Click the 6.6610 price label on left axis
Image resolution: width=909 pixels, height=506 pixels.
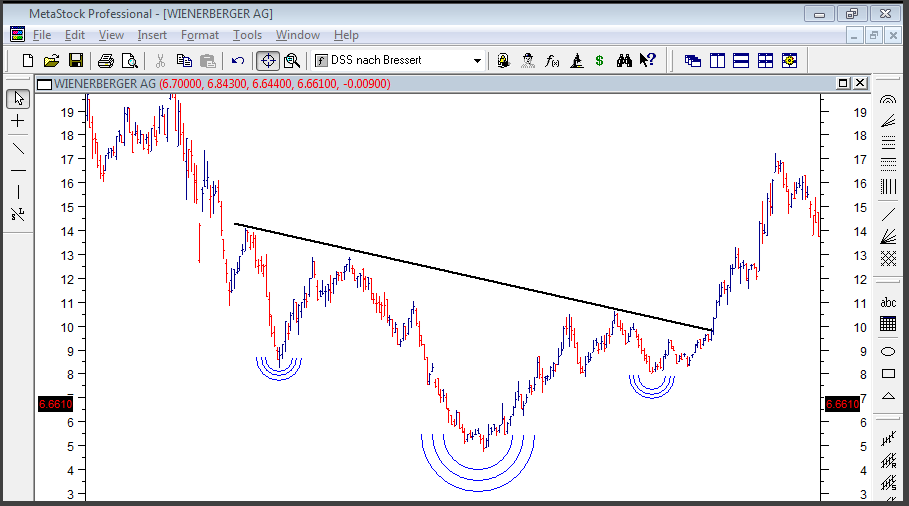(56, 404)
